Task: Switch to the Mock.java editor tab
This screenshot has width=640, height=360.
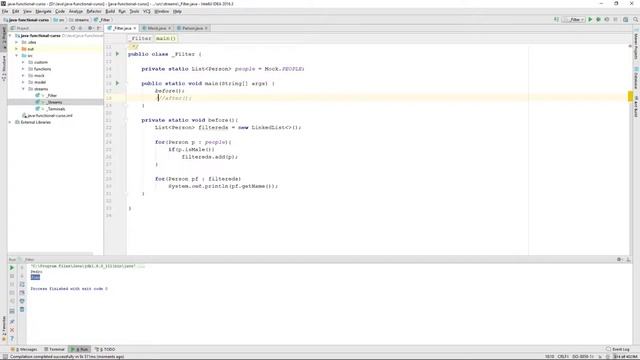Action: 156,28
